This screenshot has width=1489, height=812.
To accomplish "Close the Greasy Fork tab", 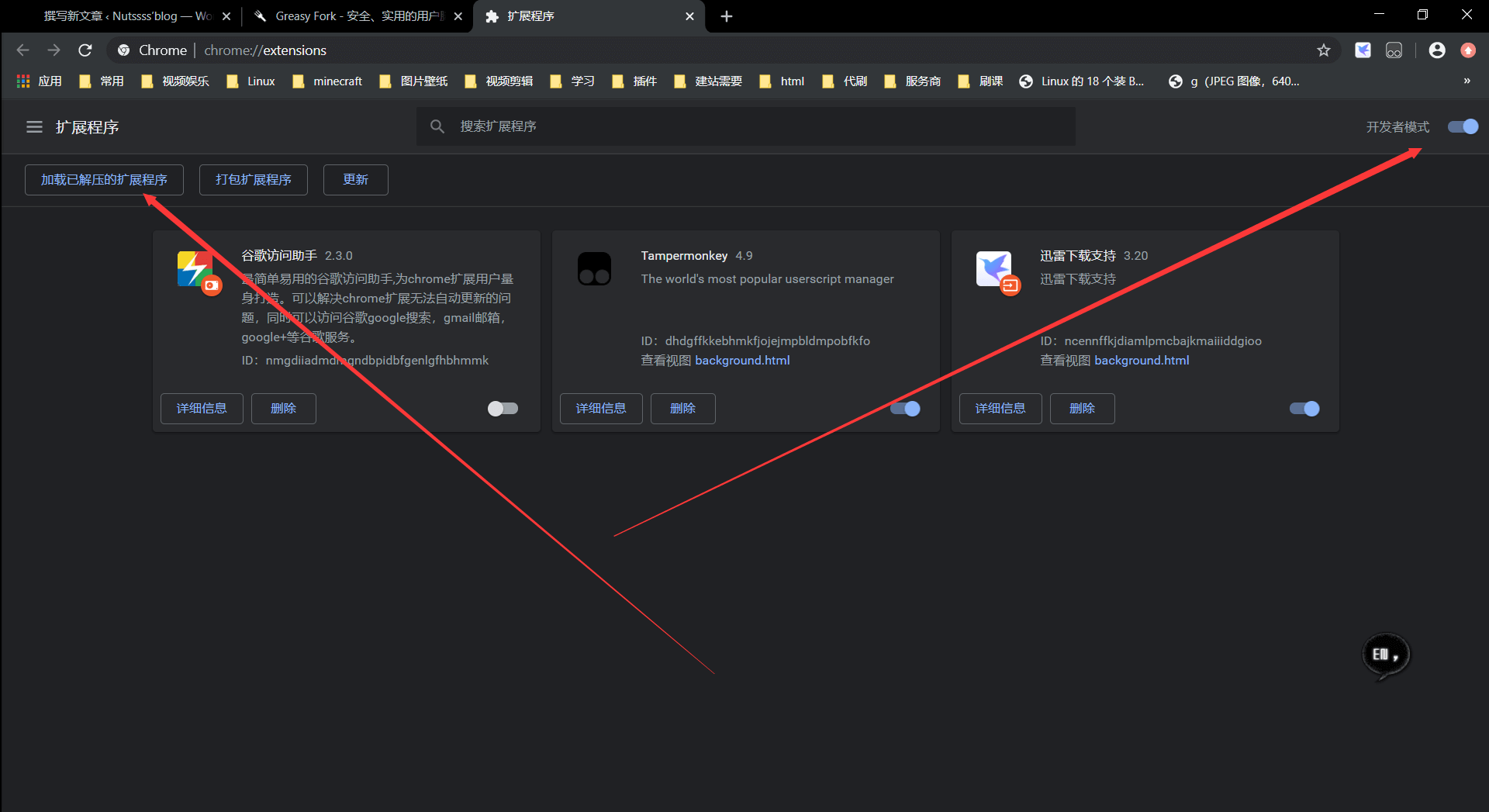I will pyautogui.click(x=458, y=16).
